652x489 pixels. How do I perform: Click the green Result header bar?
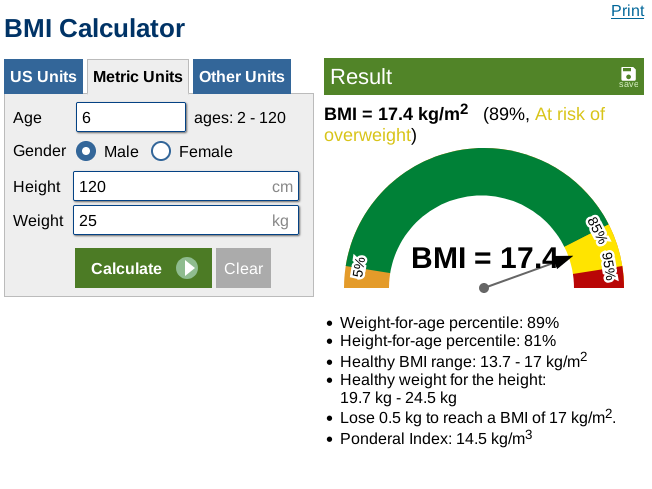(470, 77)
